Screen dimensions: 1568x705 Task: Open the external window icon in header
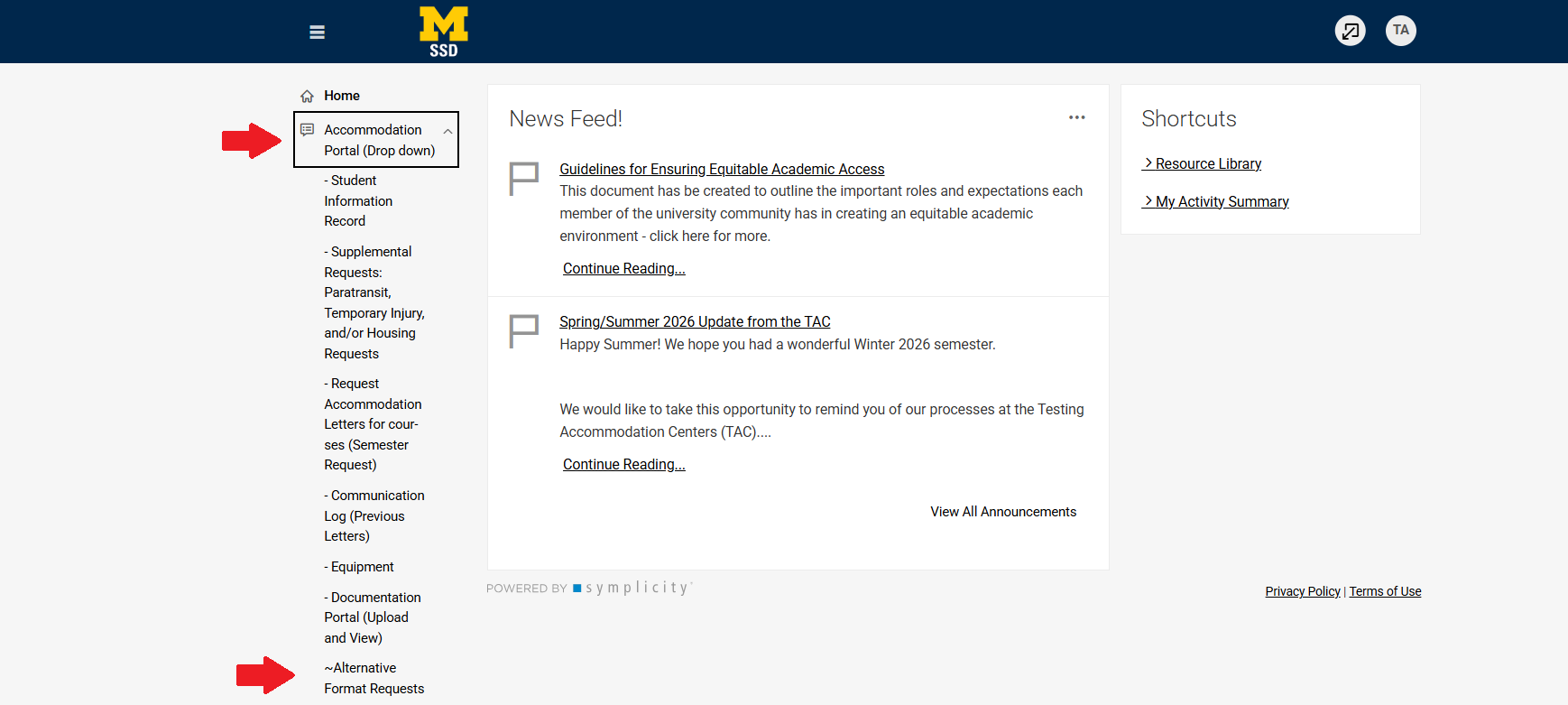tap(1351, 31)
